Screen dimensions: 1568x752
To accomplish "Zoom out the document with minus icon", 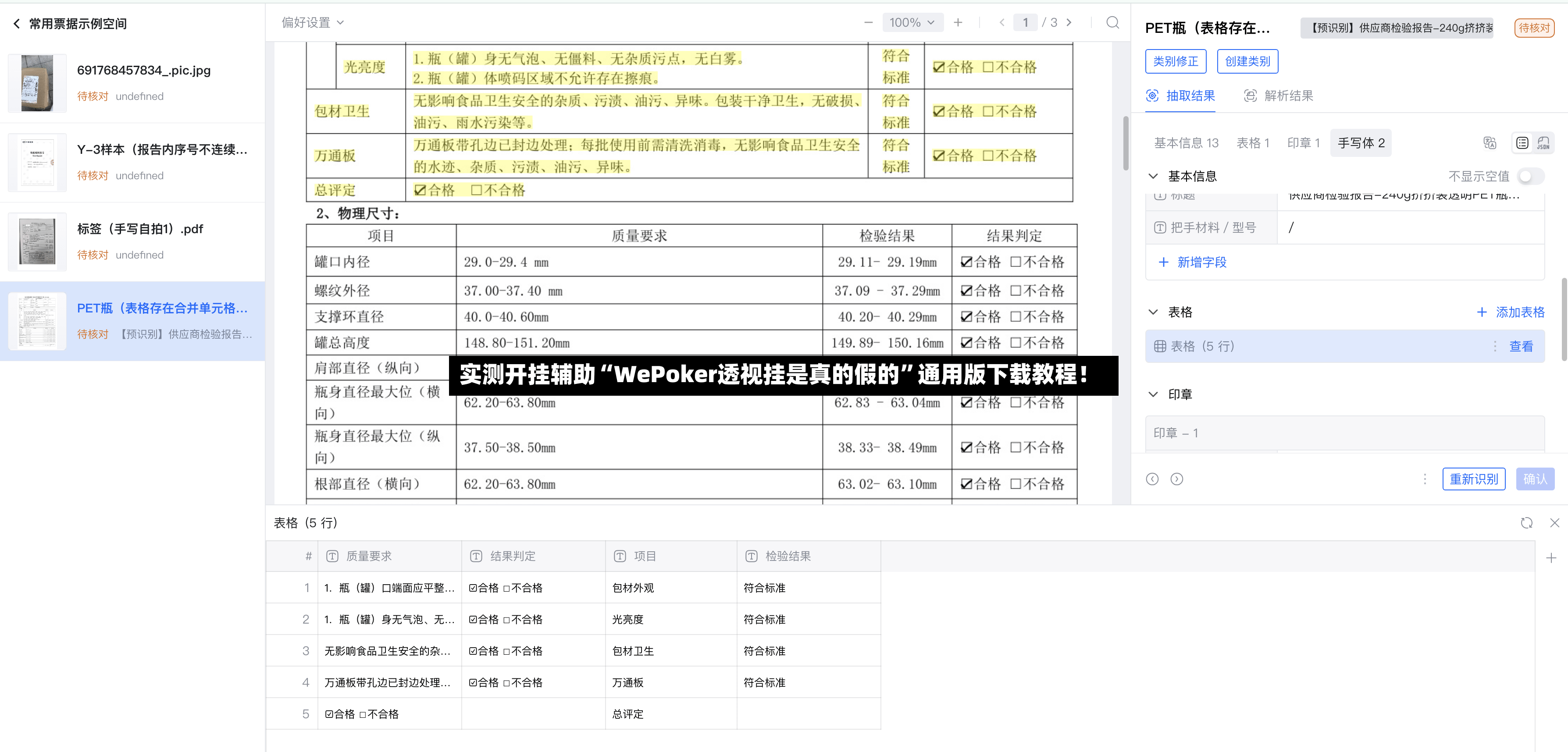I will click(869, 22).
